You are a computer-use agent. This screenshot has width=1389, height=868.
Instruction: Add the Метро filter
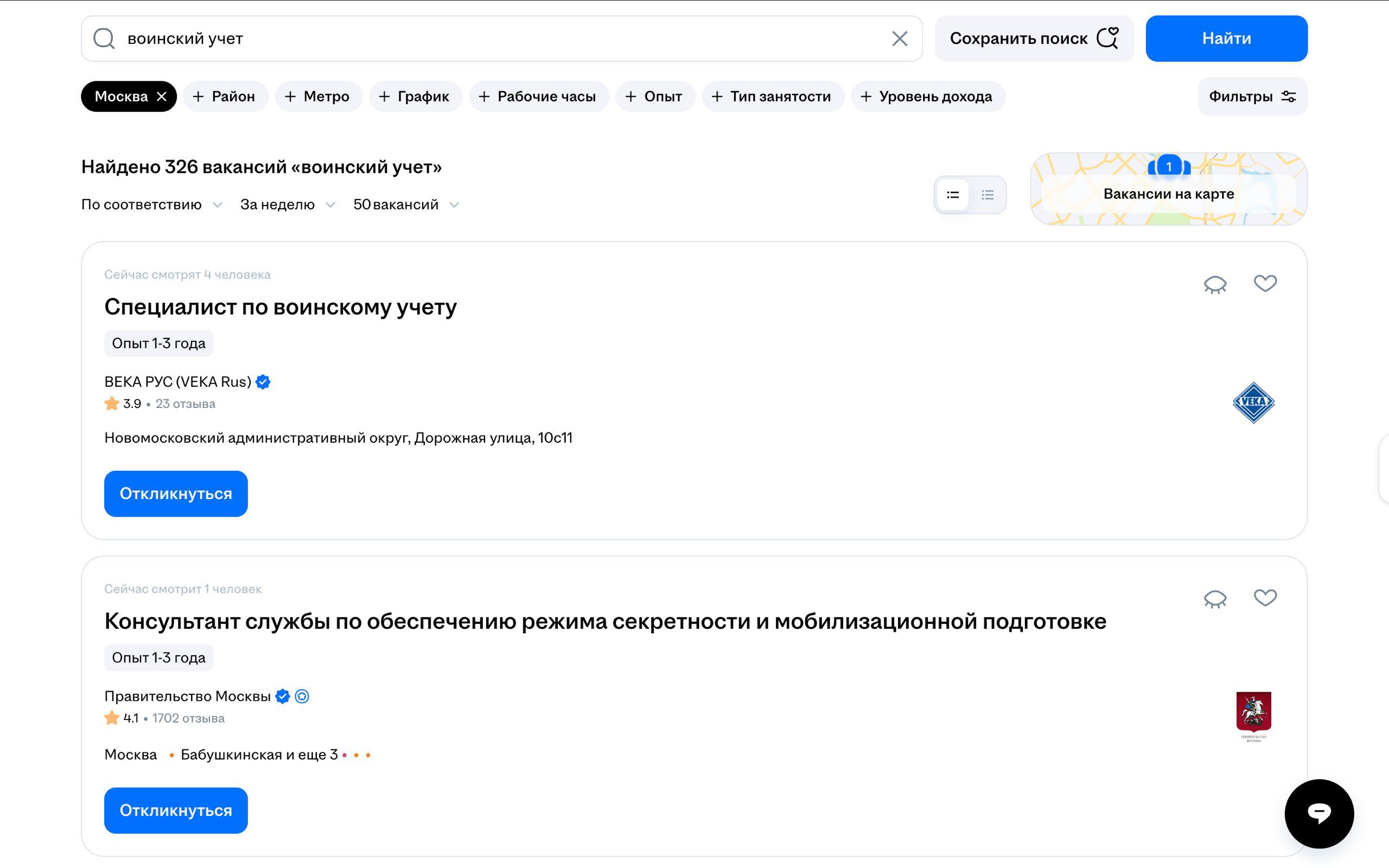pos(318,97)
